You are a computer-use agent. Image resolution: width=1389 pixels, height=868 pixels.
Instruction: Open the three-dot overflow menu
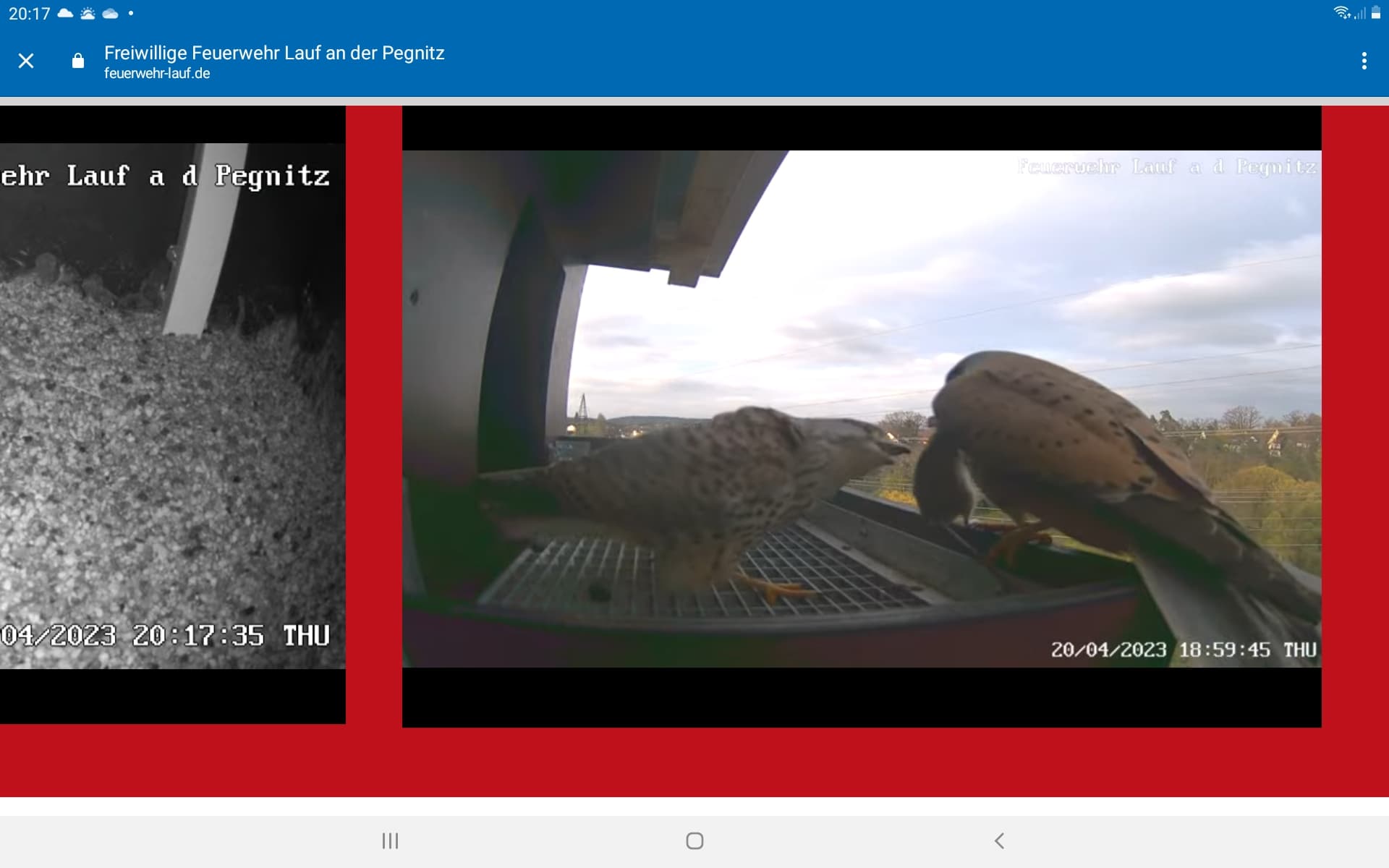click(x=1364, y=61)
